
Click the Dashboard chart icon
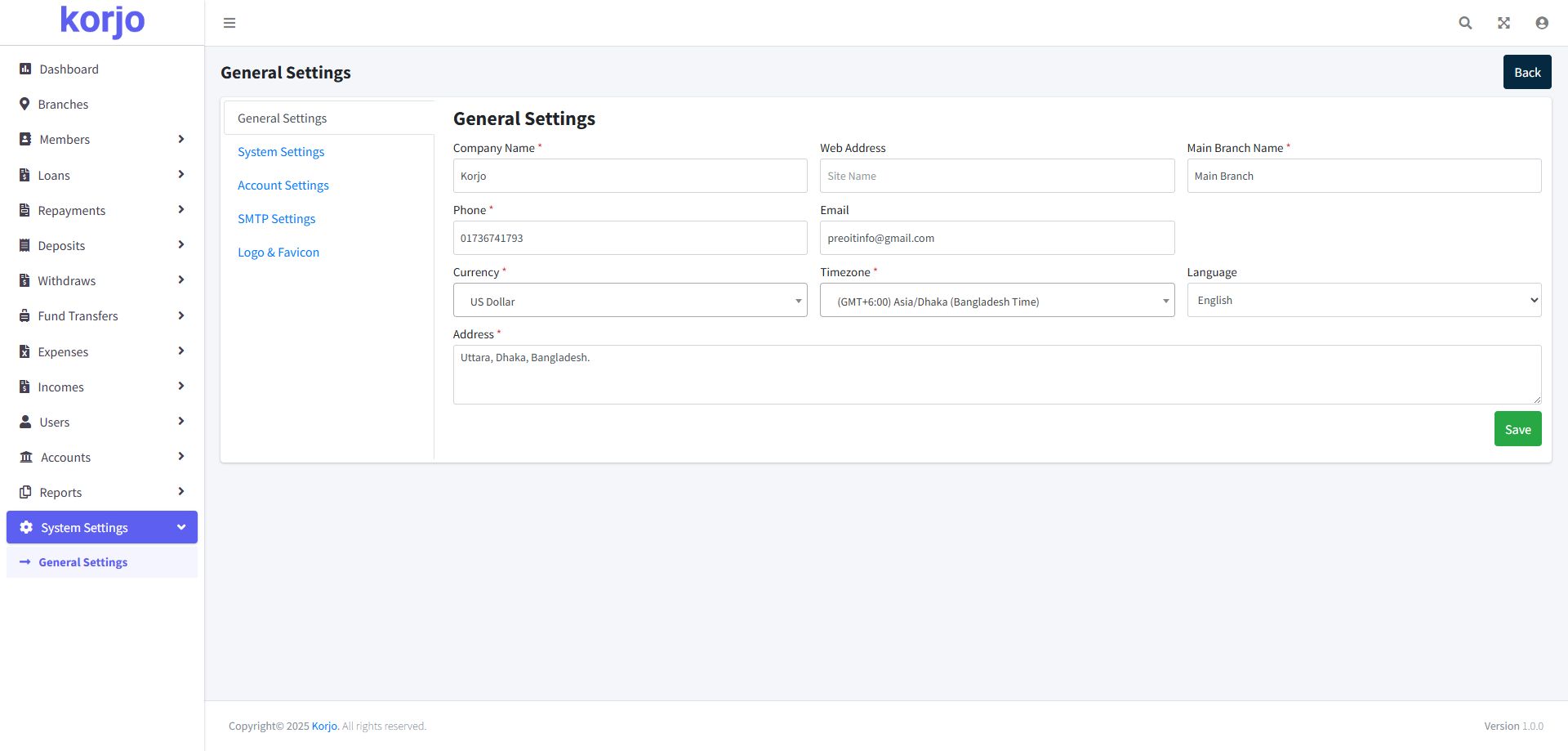(x=25, y=69)
